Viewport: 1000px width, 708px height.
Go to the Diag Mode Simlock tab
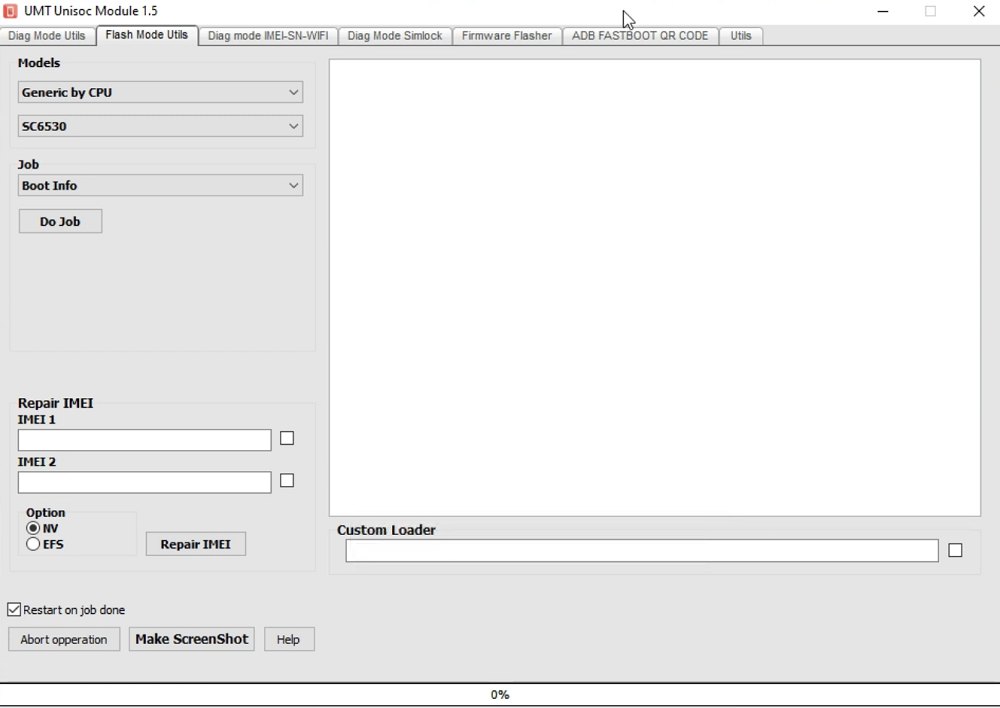click(x=395, y=36)
